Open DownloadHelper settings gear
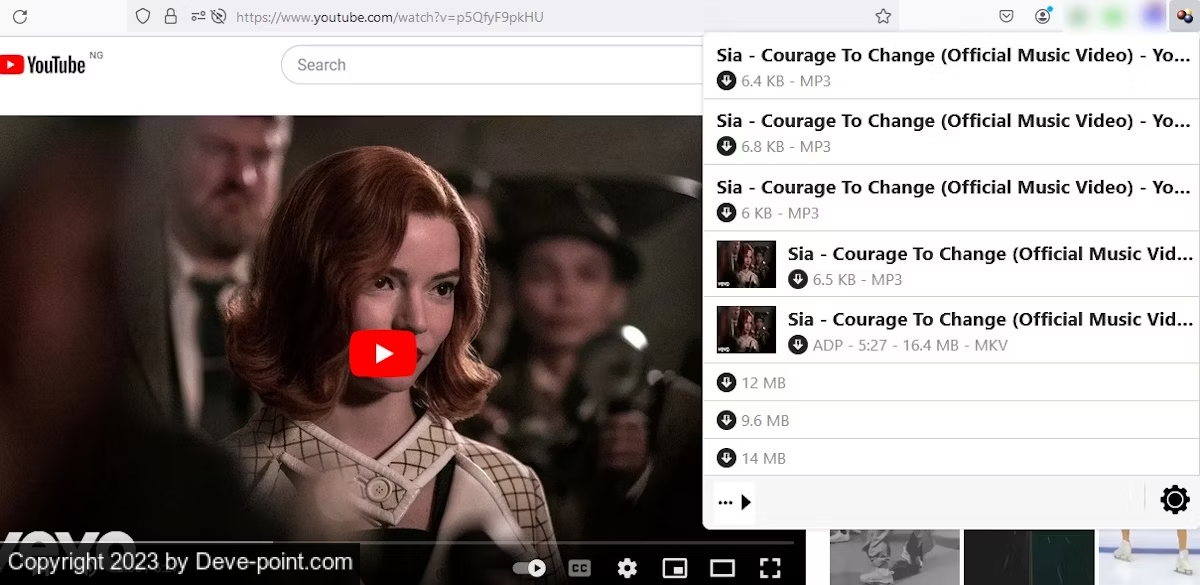Screen dimensions: 1200x585 [1175, 499]
